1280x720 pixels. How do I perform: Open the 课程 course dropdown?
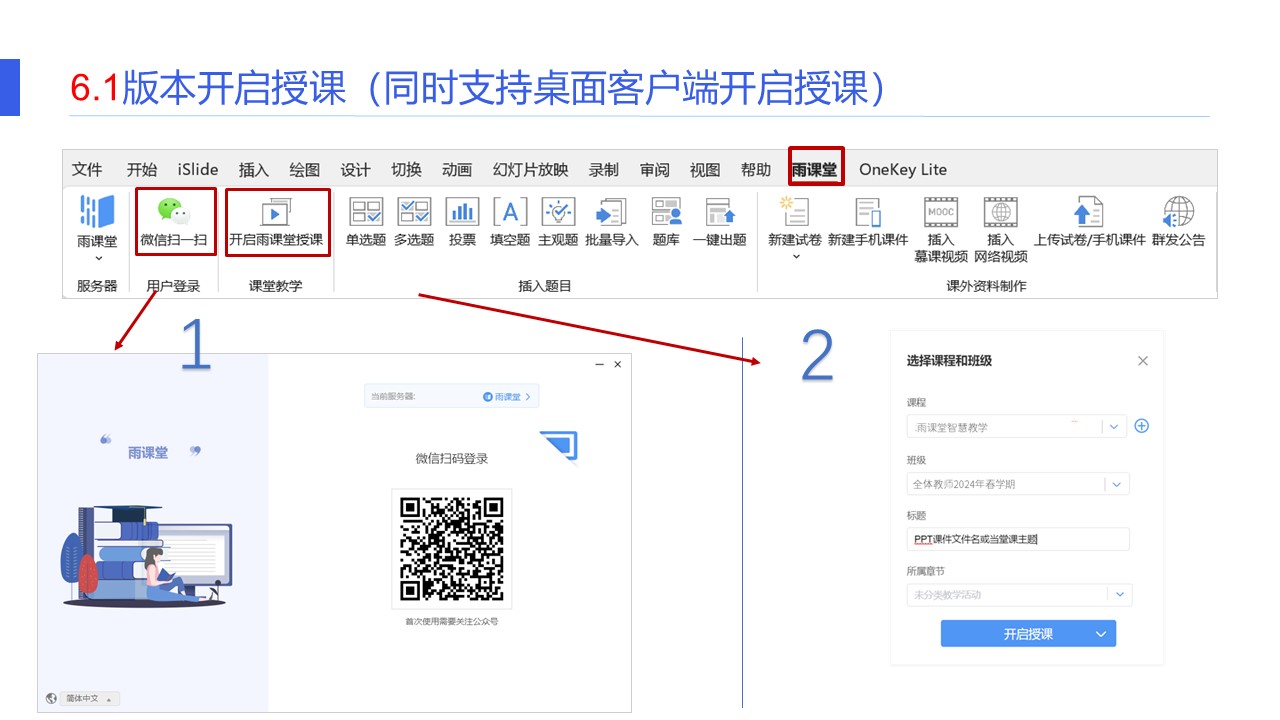(x=1114, y=427)
